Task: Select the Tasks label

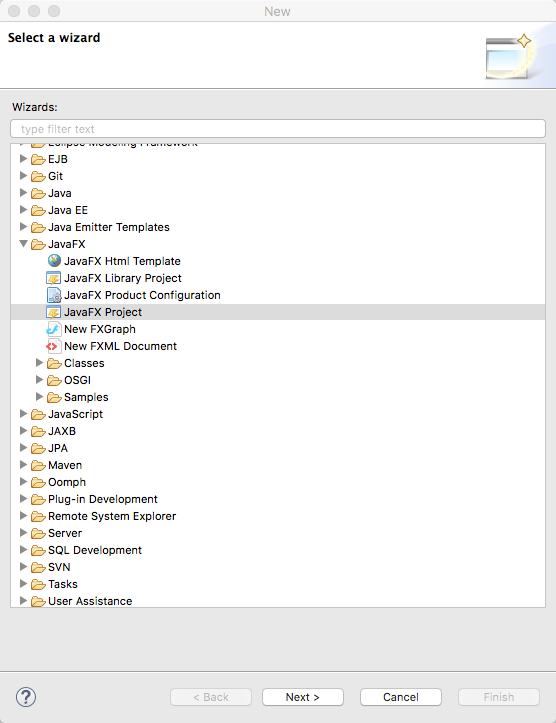Action: click(x=63, y=584)
